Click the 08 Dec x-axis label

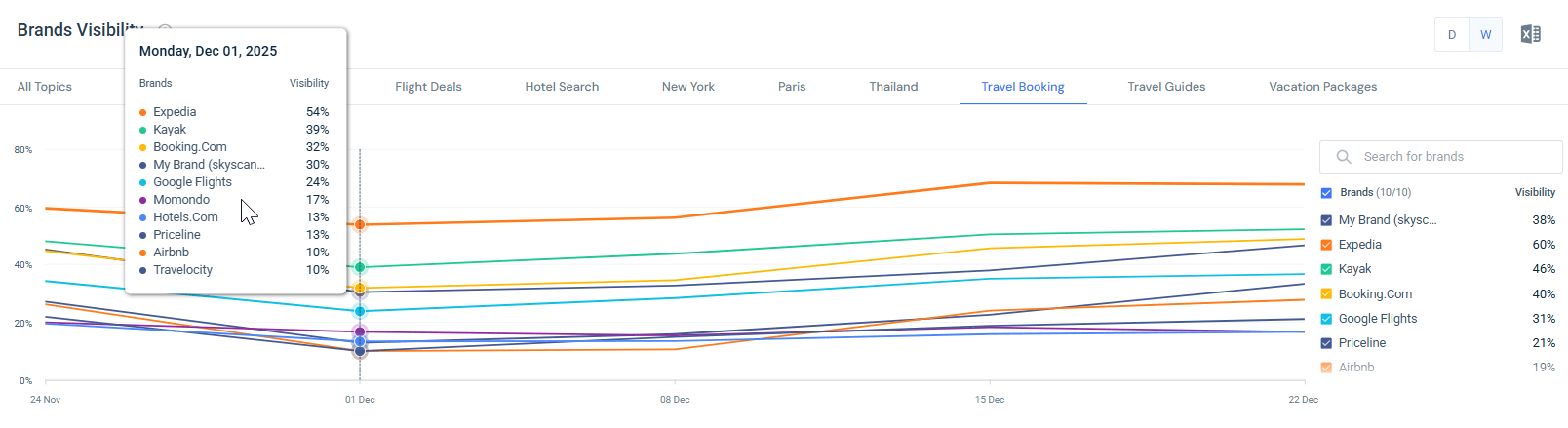(675, 400)
